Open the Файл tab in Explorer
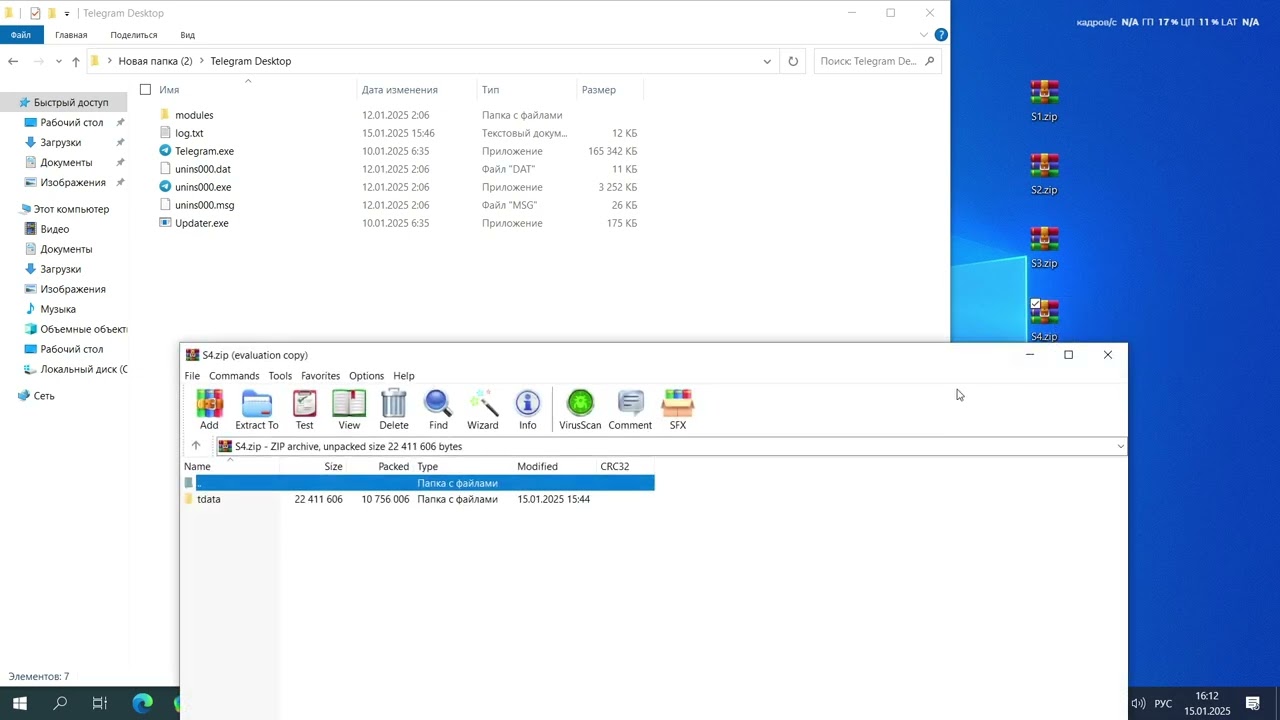Viewport: 1280px width, 720px height. pos(21,35)
